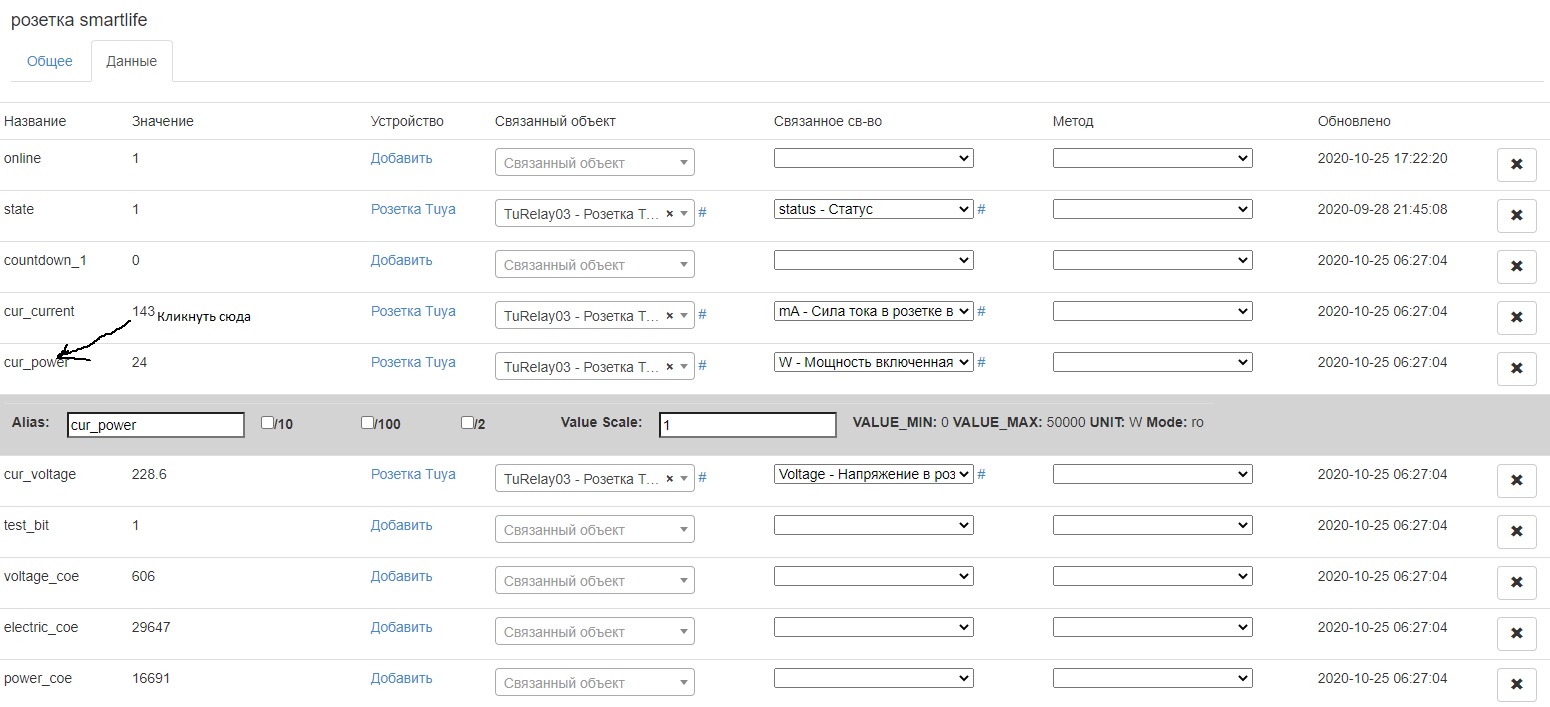Open linked object dropdown for online row

(594, 163)
